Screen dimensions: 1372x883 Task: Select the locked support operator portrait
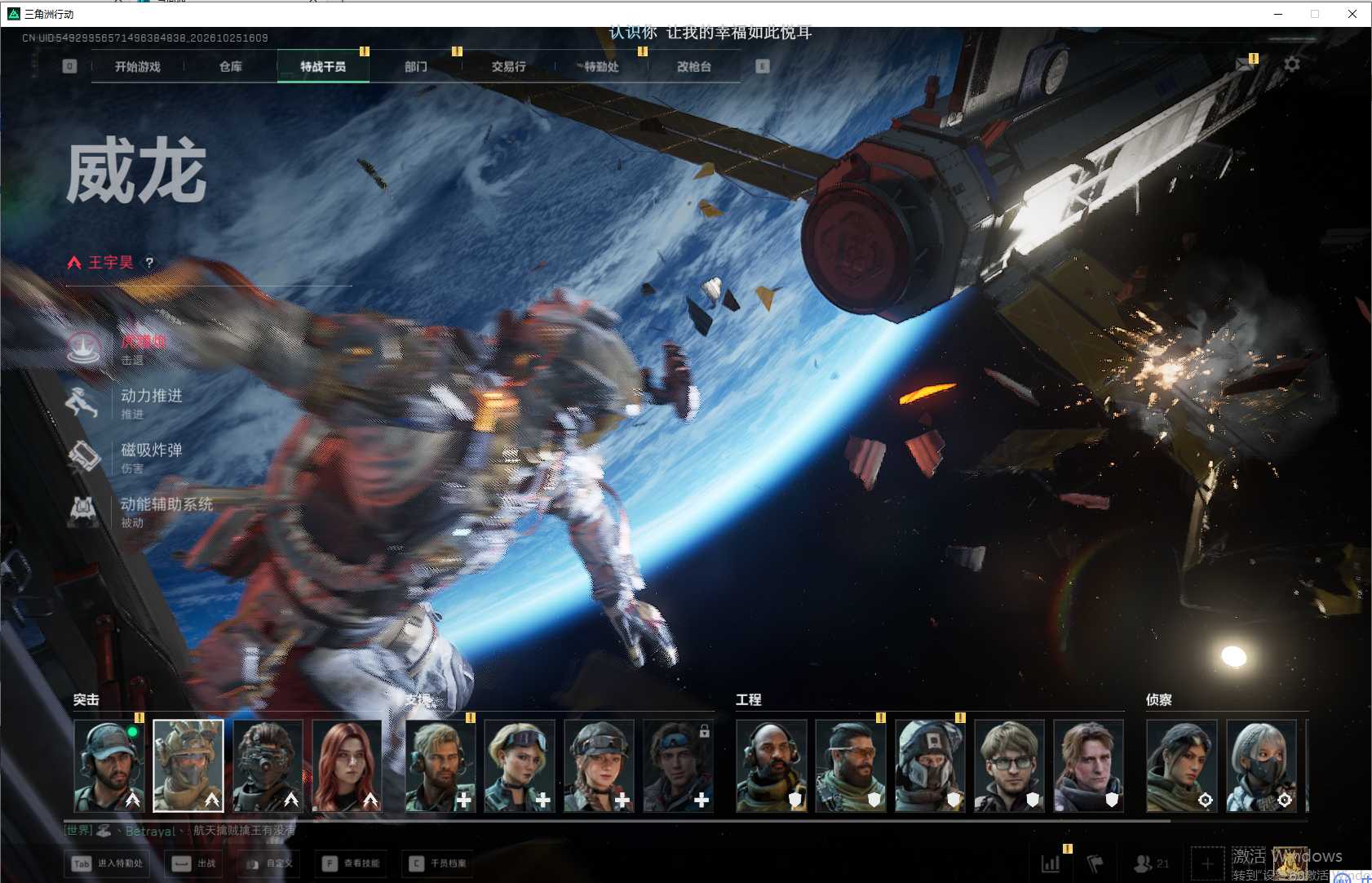678,765
